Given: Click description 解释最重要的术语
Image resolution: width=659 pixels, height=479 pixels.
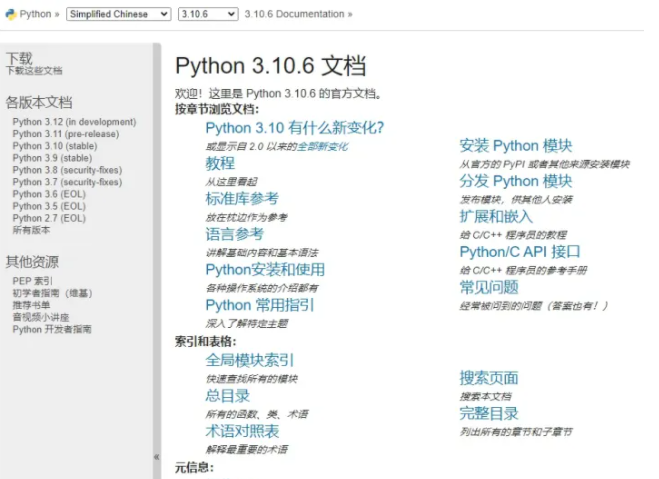Looking at the screenshot, I should (247, 450).
